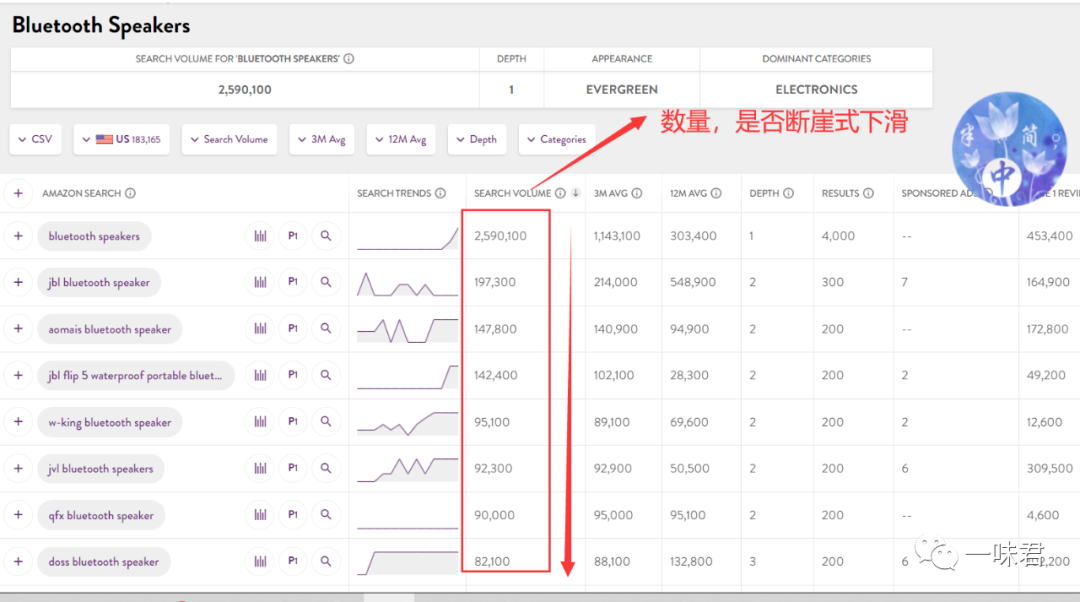Expand the jbl flip 5 row with plus
The width and height of the screenshot is (1080, 602).
[19, 375]
